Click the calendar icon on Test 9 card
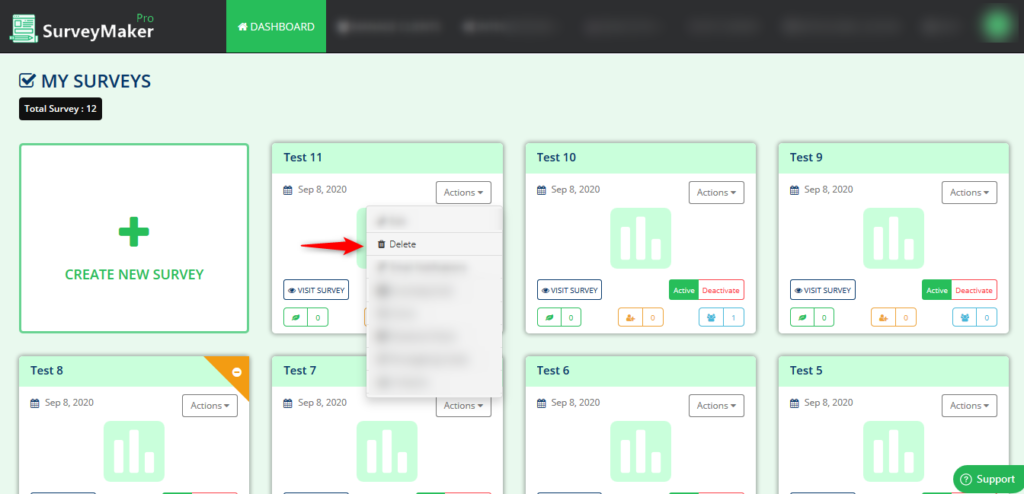This screenshot has height=494, width=1024. [793, 190]
